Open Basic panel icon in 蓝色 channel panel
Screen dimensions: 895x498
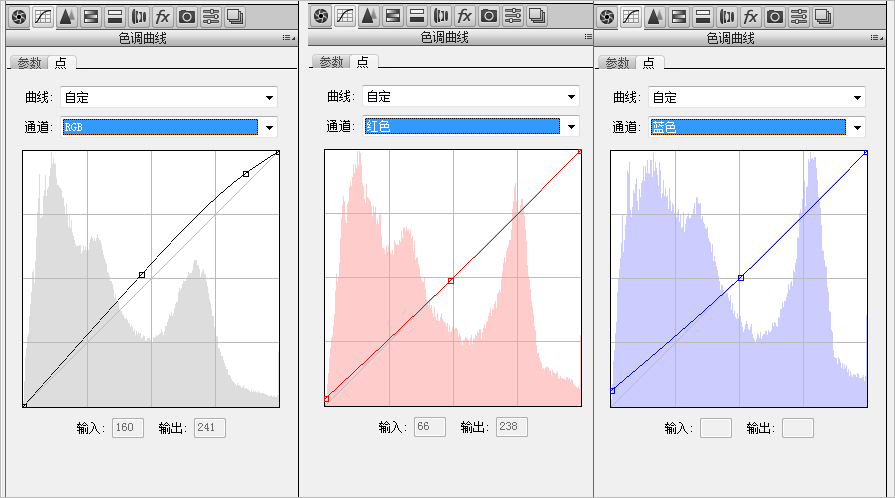click(607, 17)
